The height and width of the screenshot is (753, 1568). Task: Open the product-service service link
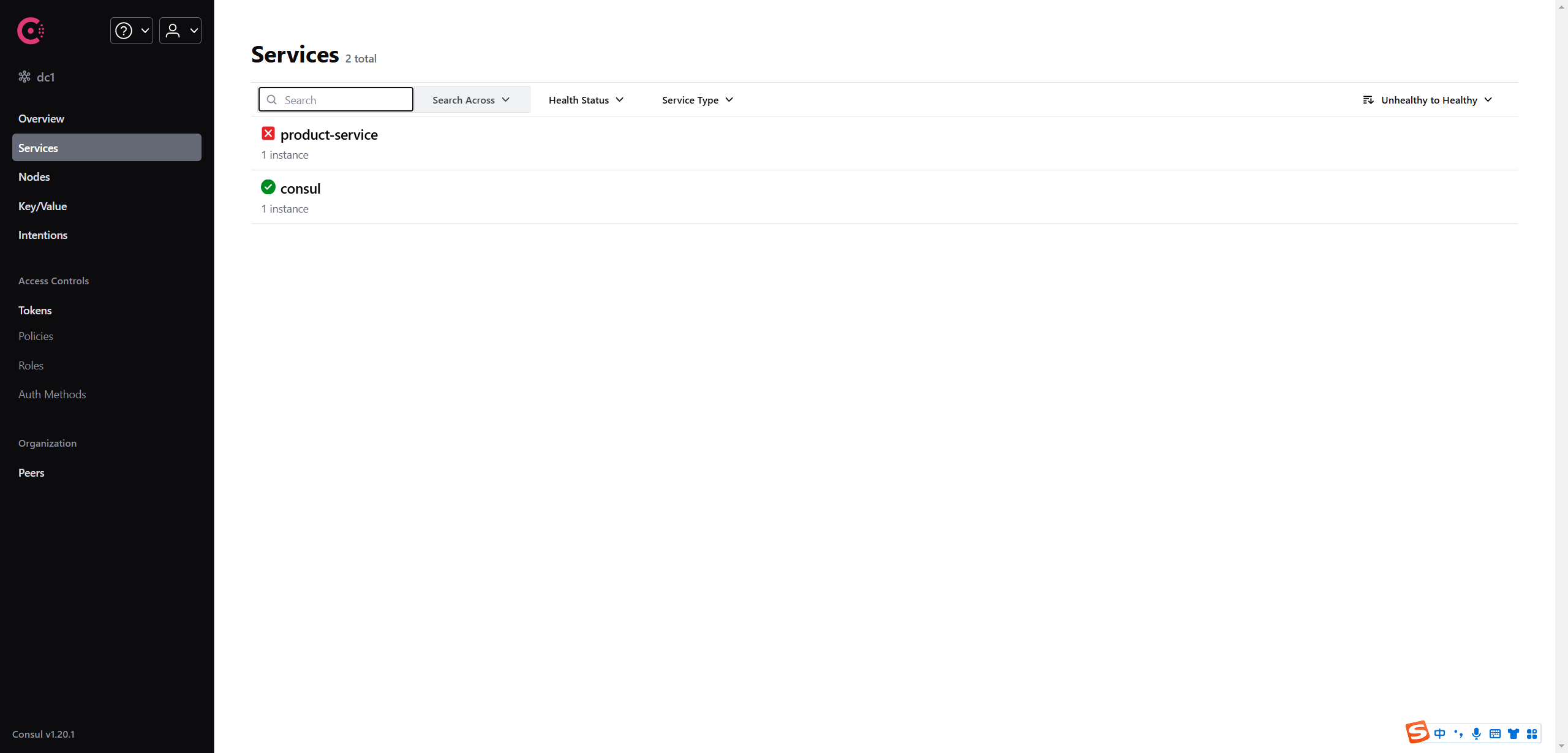329,135
